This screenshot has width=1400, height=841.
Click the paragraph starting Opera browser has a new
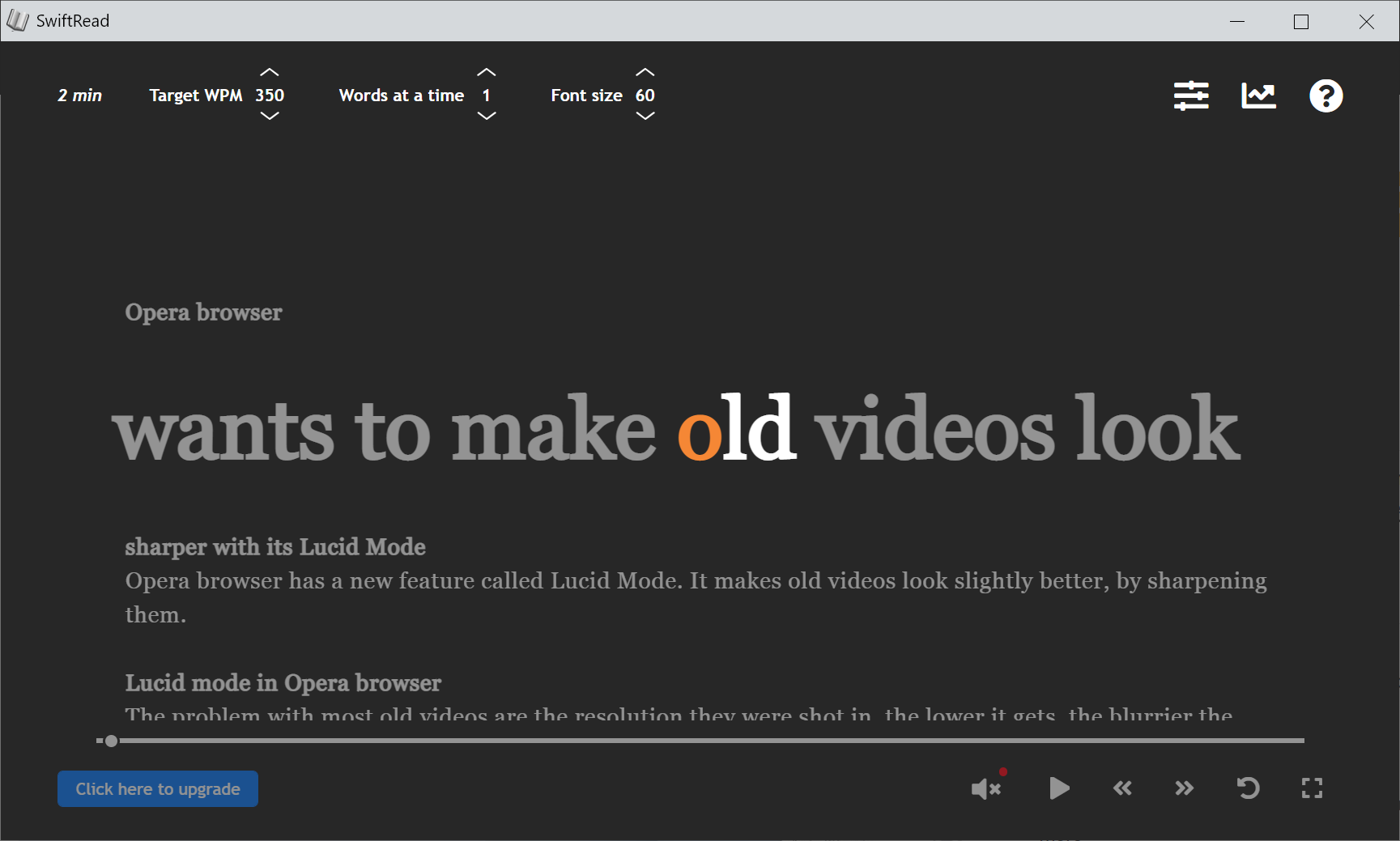pyautogui.click(x=696, y=597)
